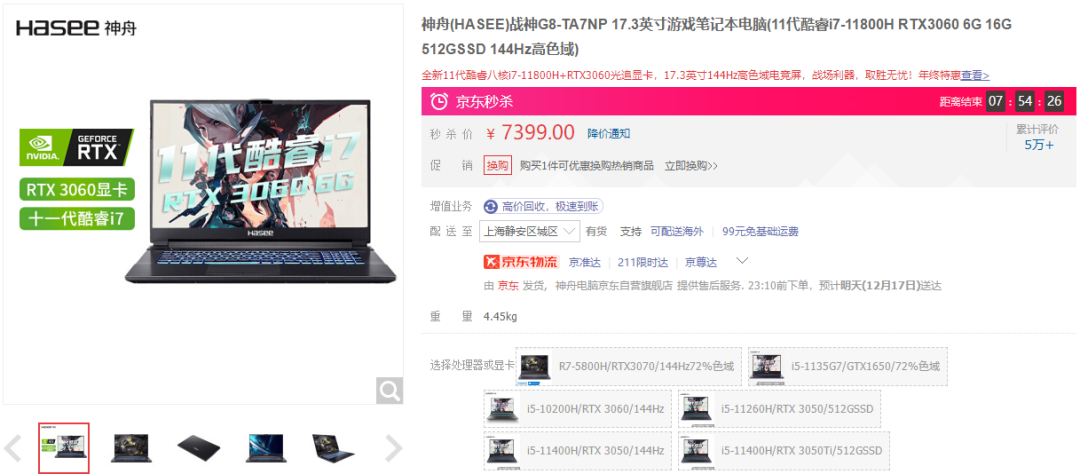Select the second thumbnail front view laptop
The height and width of the screenshot is (474, 1080).
(131, 448)
